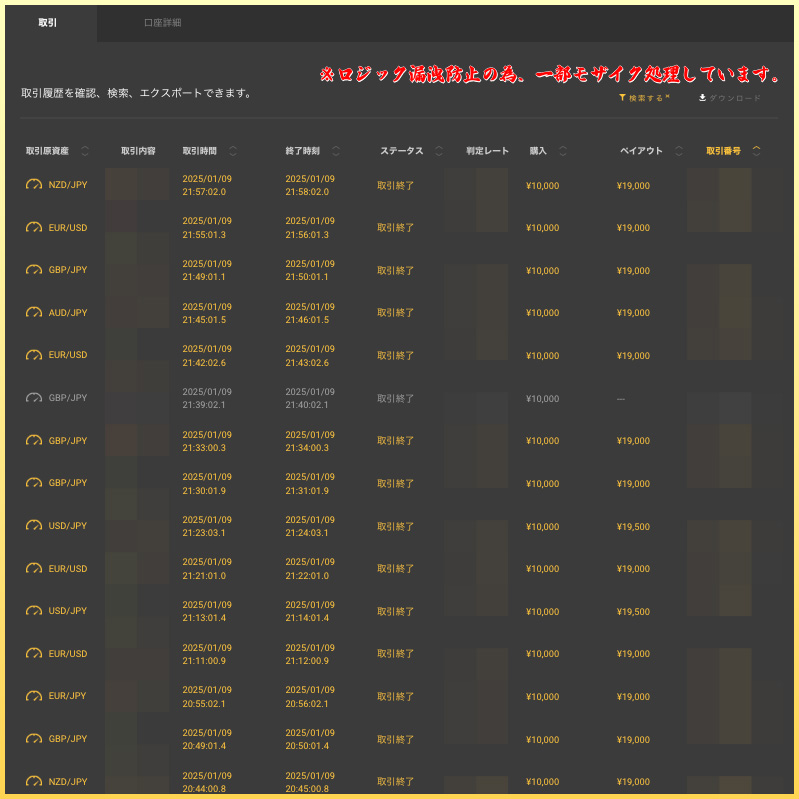The width and height of the screenshot is (799, 799).
Task: Click the gauge icon on EUR/USD 21:55 row
Action: point(34,228)
